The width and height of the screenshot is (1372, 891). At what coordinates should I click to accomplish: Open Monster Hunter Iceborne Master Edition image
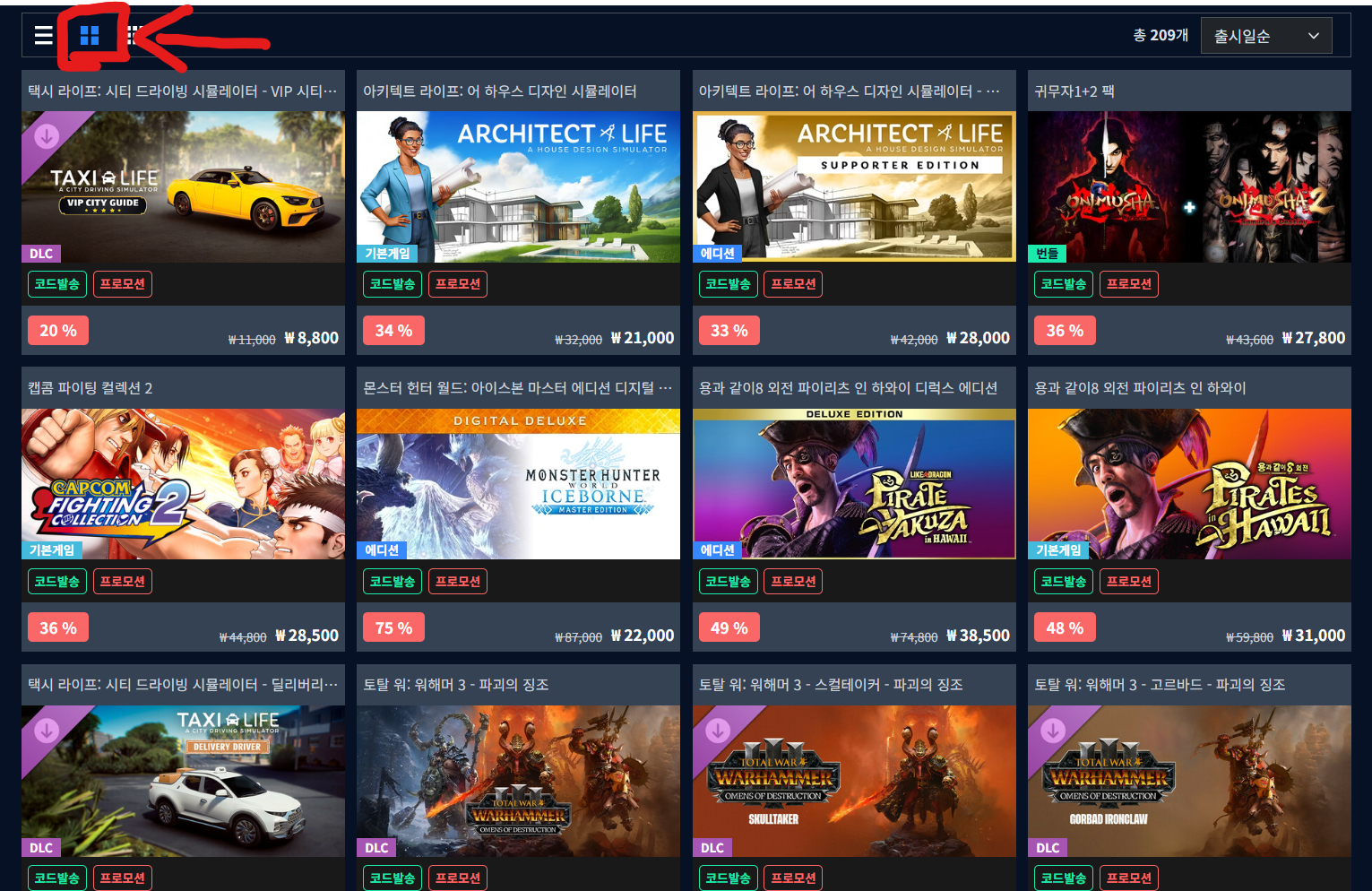[518, 484]
